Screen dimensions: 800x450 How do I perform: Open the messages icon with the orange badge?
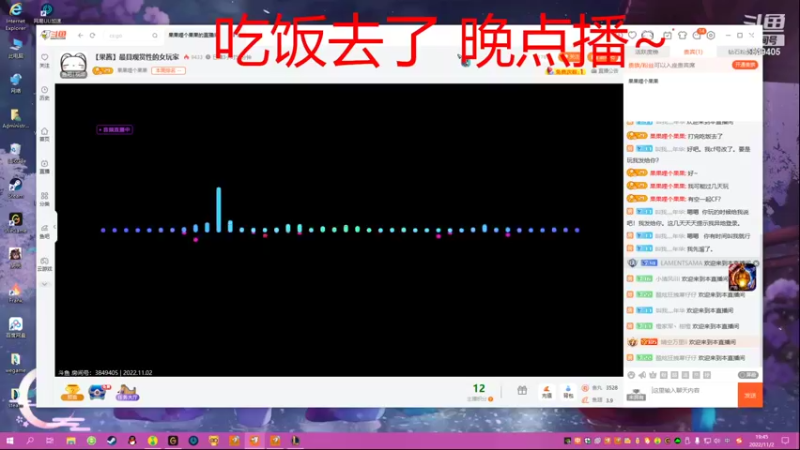[697, 35]
